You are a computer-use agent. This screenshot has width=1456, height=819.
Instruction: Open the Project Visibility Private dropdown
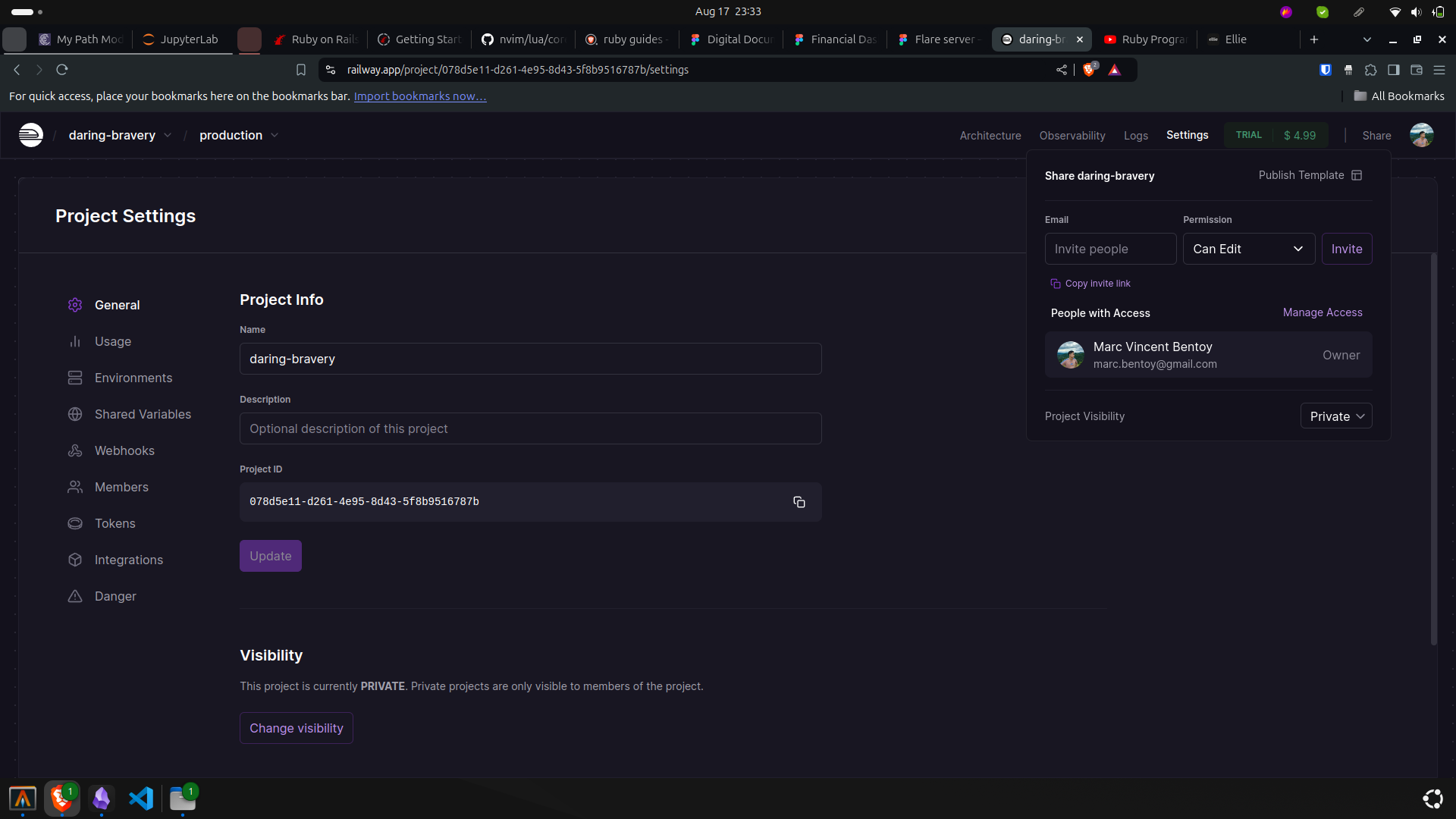[1335, 416]
